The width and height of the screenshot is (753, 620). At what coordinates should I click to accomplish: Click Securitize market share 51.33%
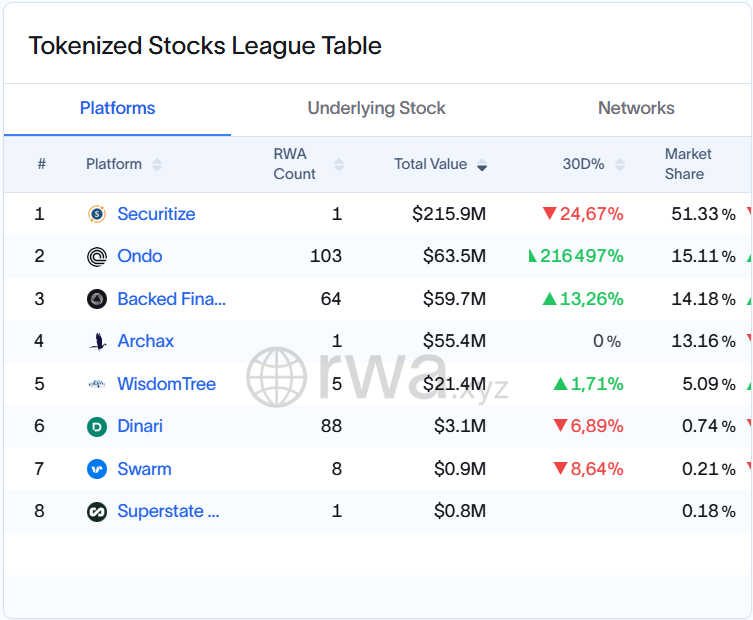[x=704, y=214]
